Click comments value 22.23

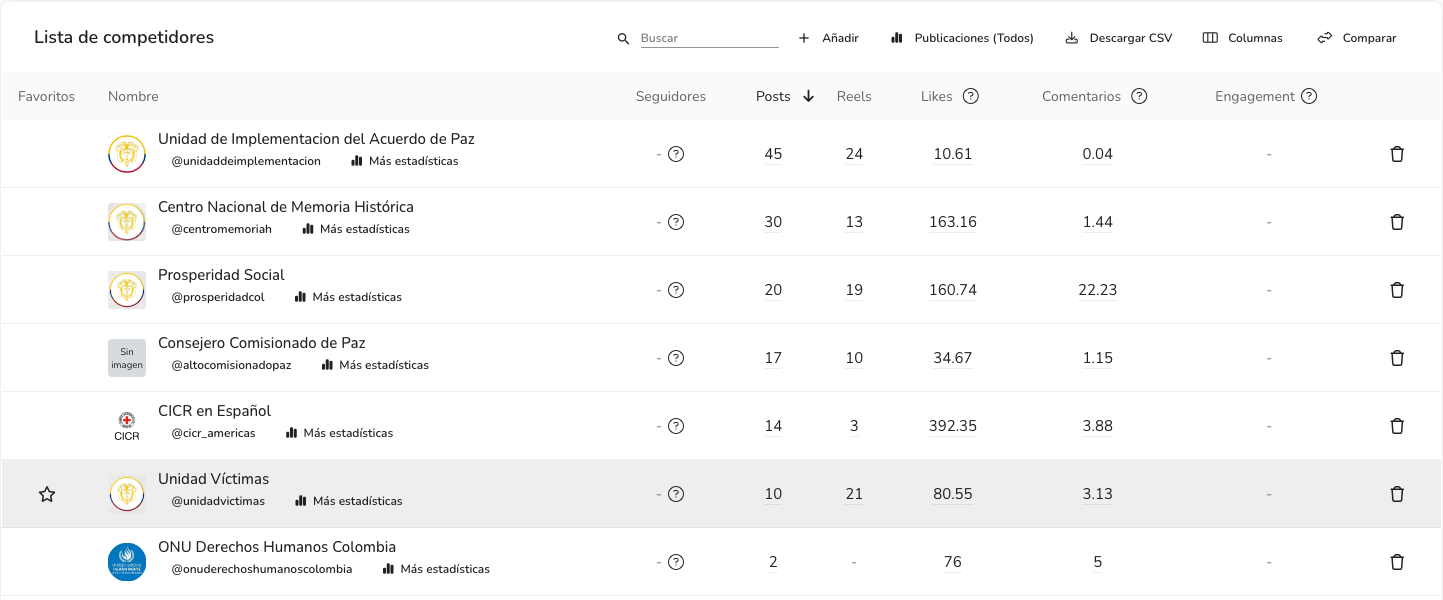[x=1097, y=290]
